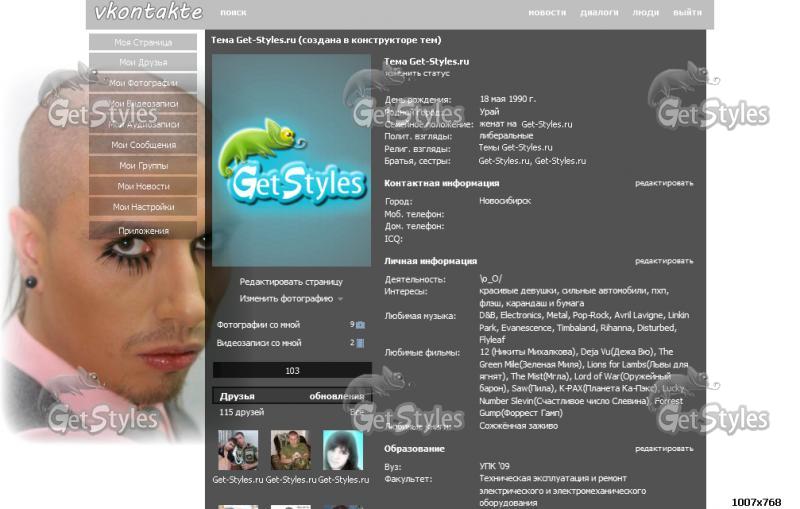Click the \o_O/ activity value
Viewport: 800px width, 509px height.
coord(490,279)
